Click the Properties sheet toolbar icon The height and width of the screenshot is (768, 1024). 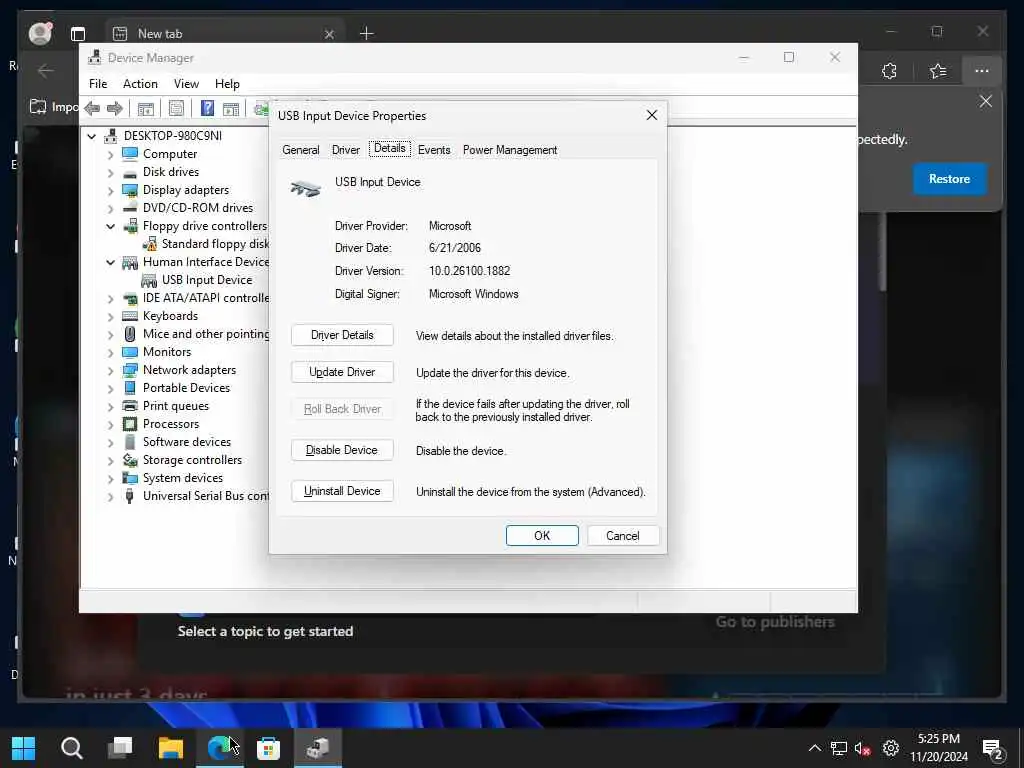(176, 108)
